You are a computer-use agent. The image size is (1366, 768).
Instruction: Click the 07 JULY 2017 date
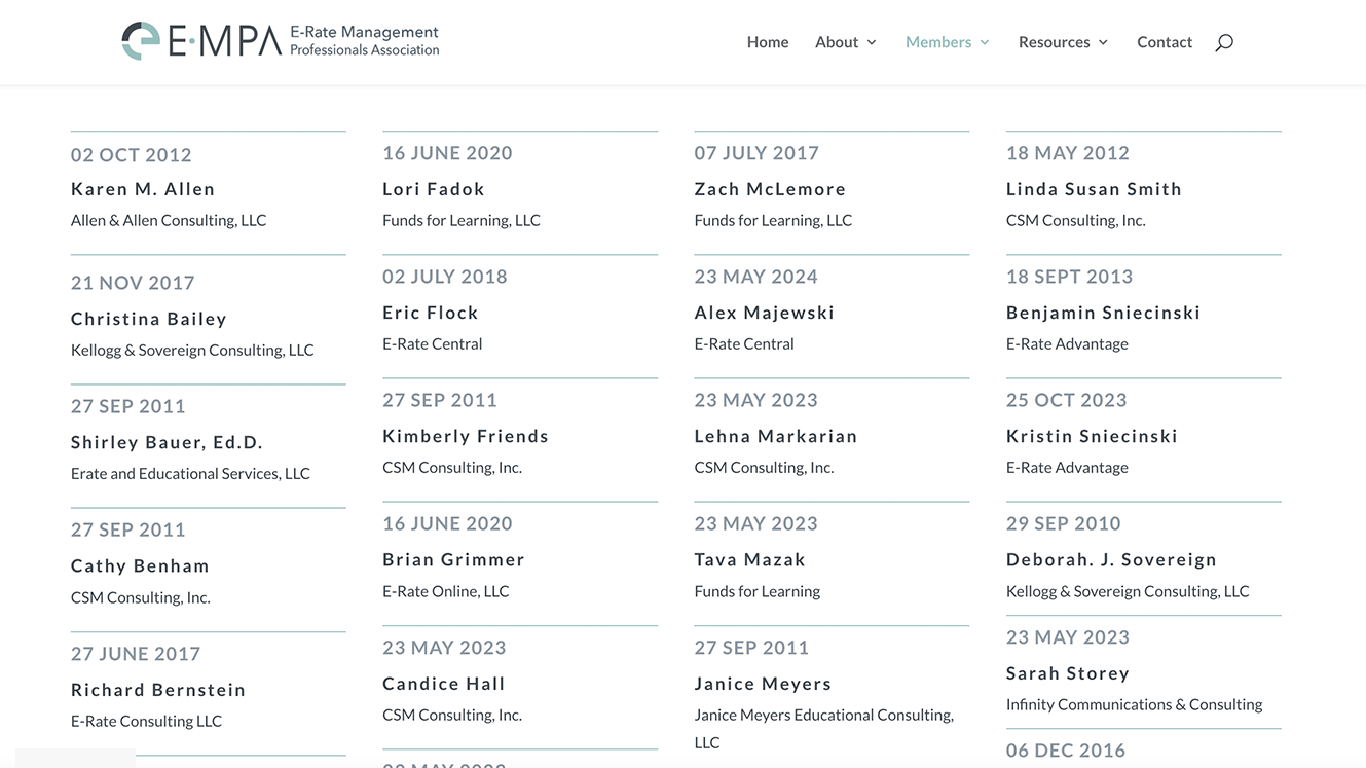pyautogui.click(x=757, y=153)
